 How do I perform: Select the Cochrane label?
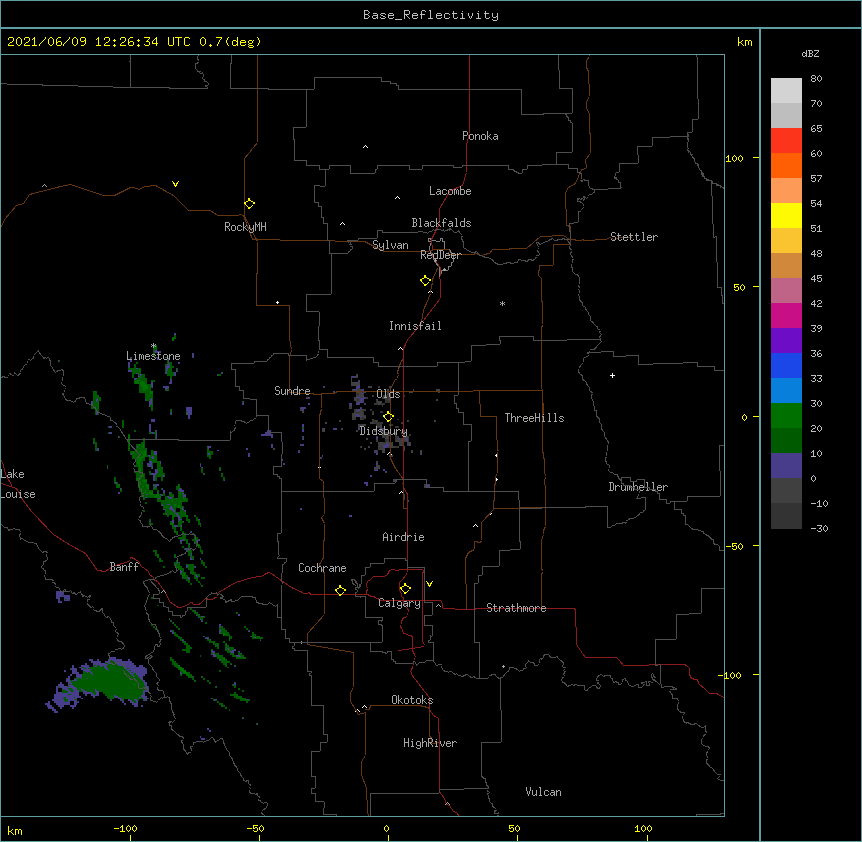tap(322, 568)
